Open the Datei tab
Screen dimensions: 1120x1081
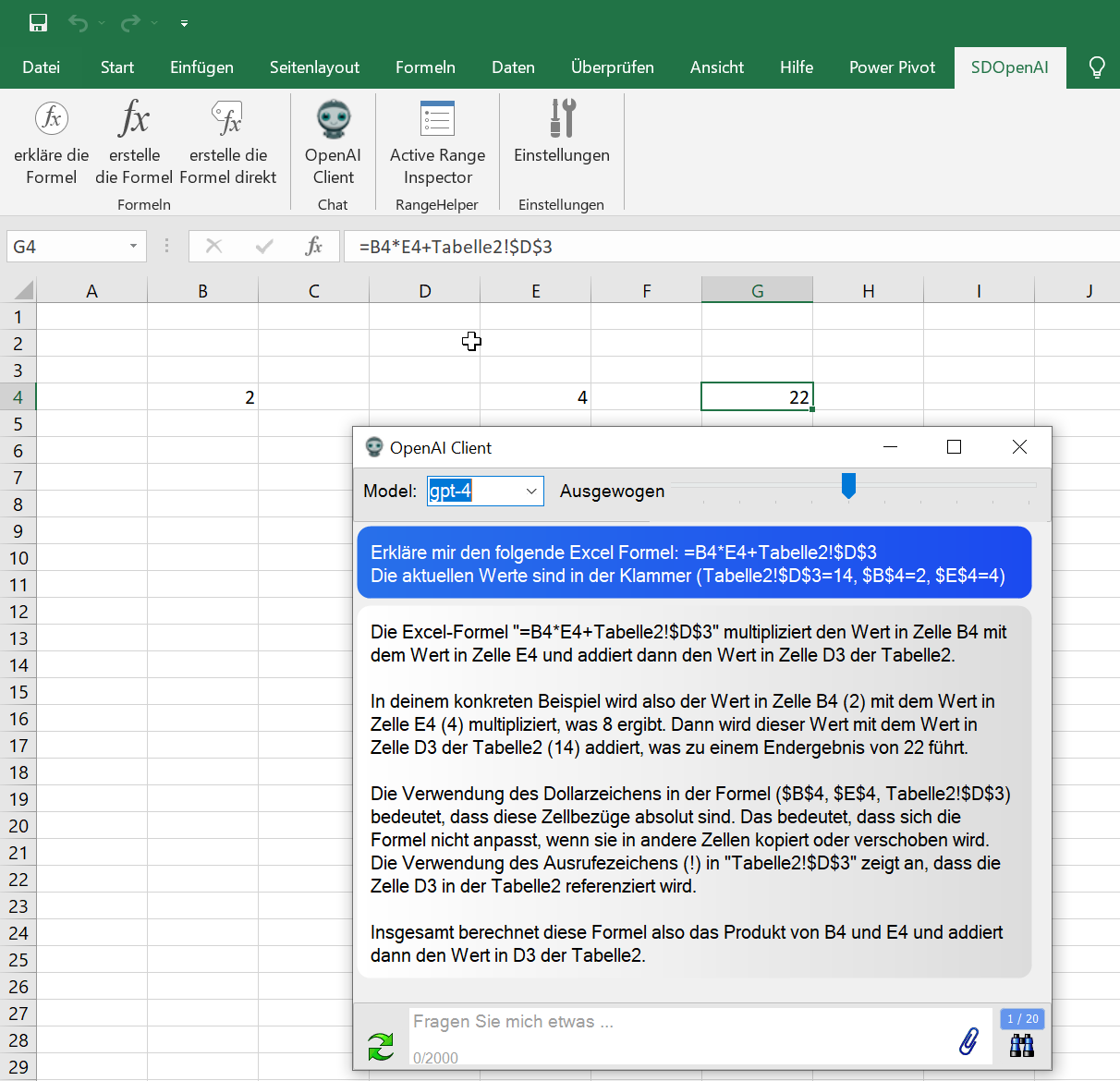click(x=42, y=67)
